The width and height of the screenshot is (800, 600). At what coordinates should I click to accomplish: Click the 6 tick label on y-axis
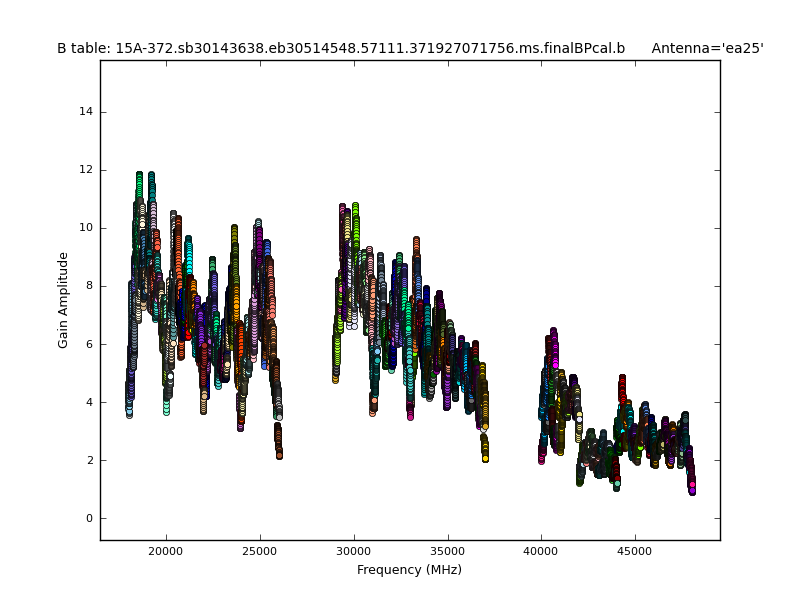point(90,344)
